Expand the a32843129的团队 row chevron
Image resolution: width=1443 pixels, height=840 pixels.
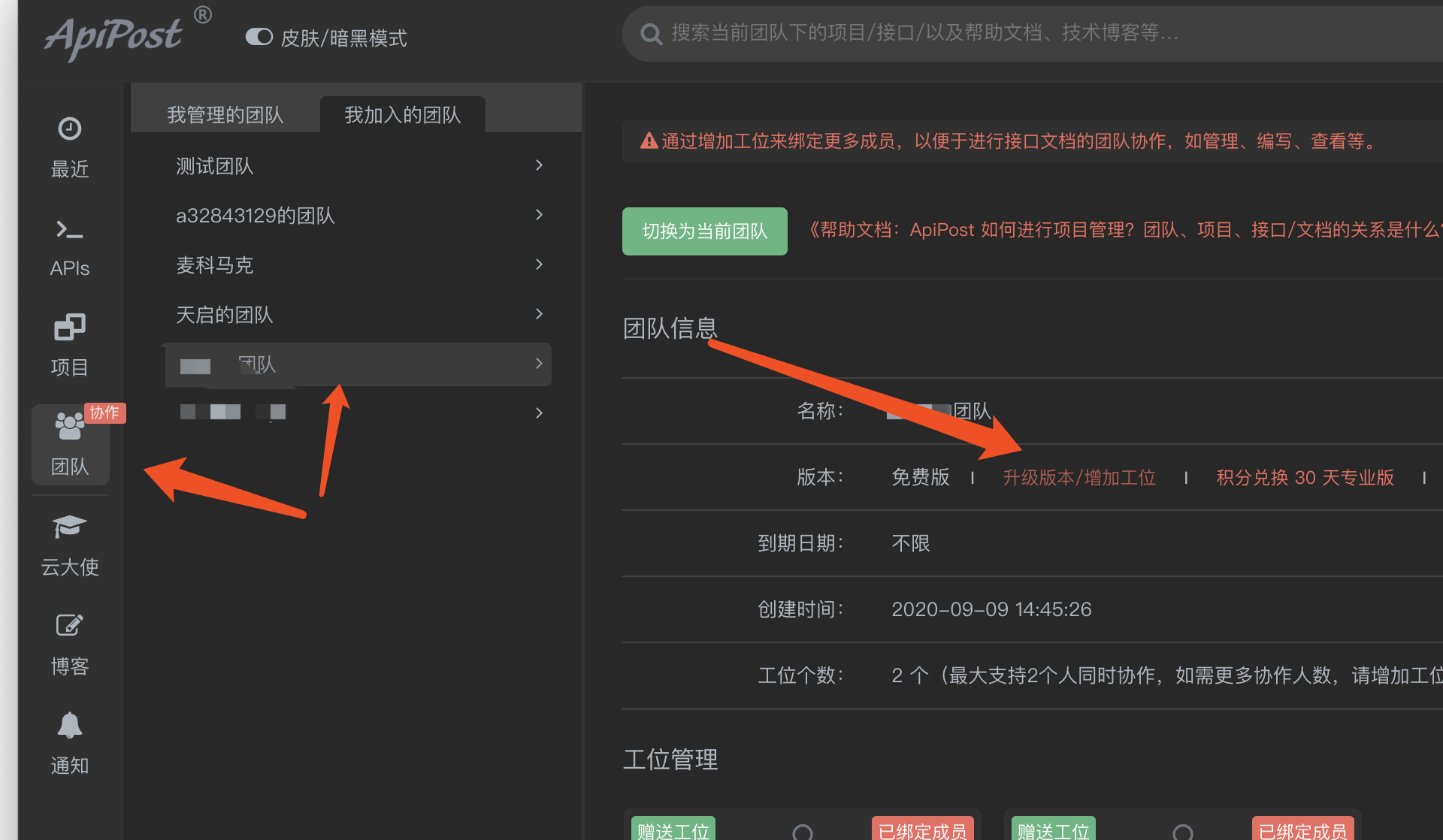(x=539, y=215)
